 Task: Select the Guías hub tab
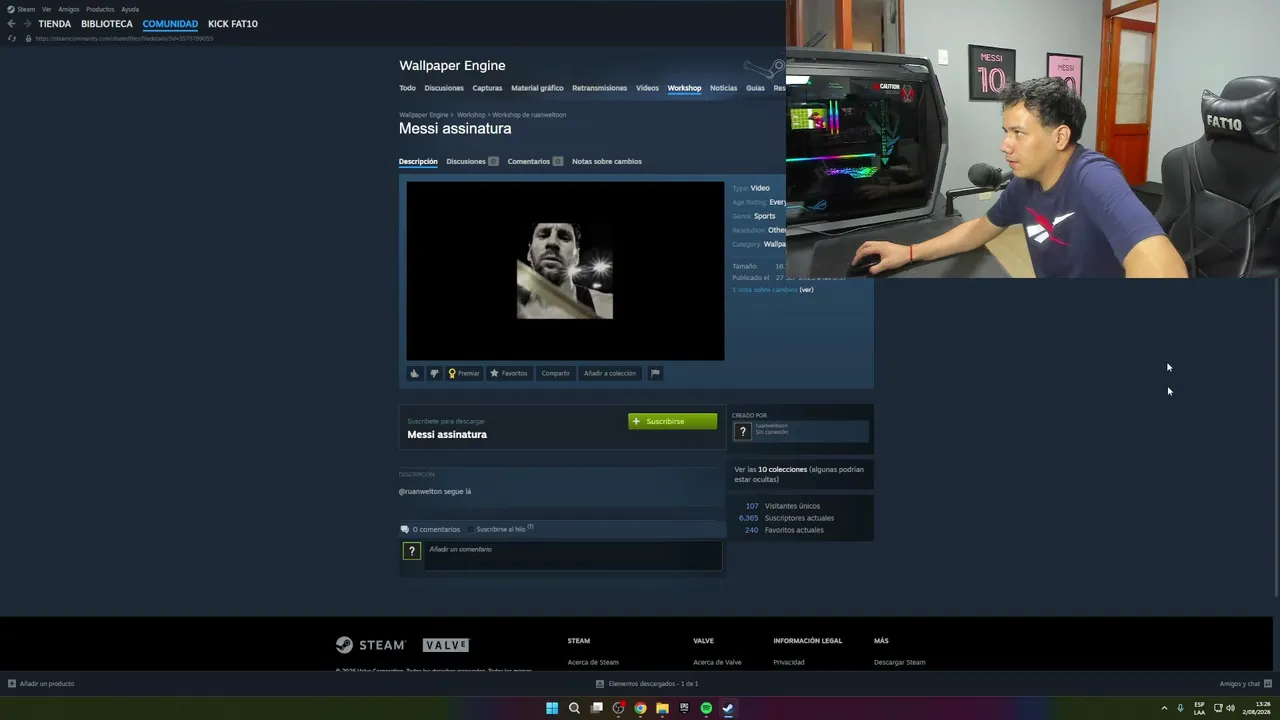(x=755, y=88)
